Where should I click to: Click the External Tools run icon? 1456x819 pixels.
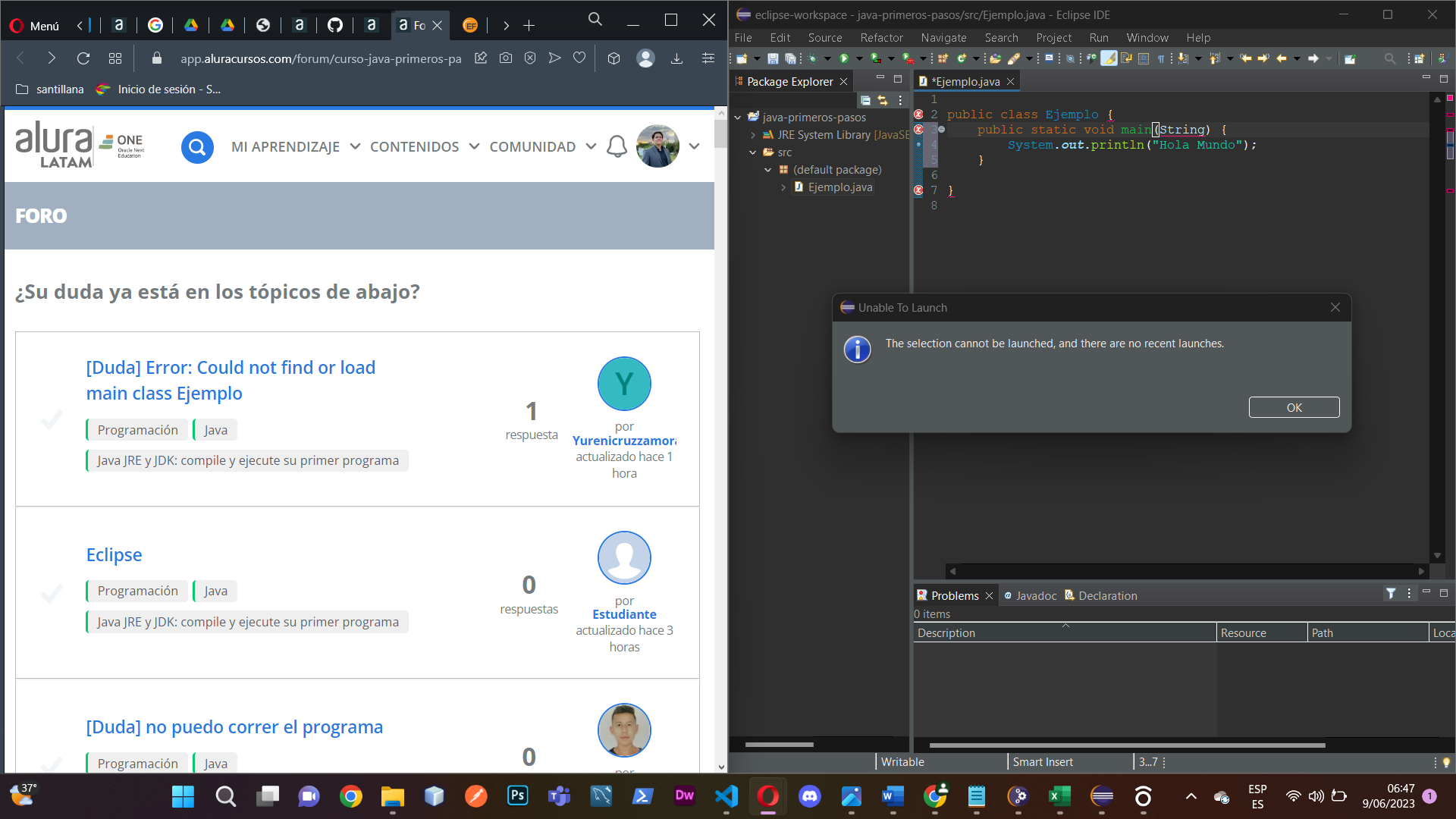pos(907,58)
